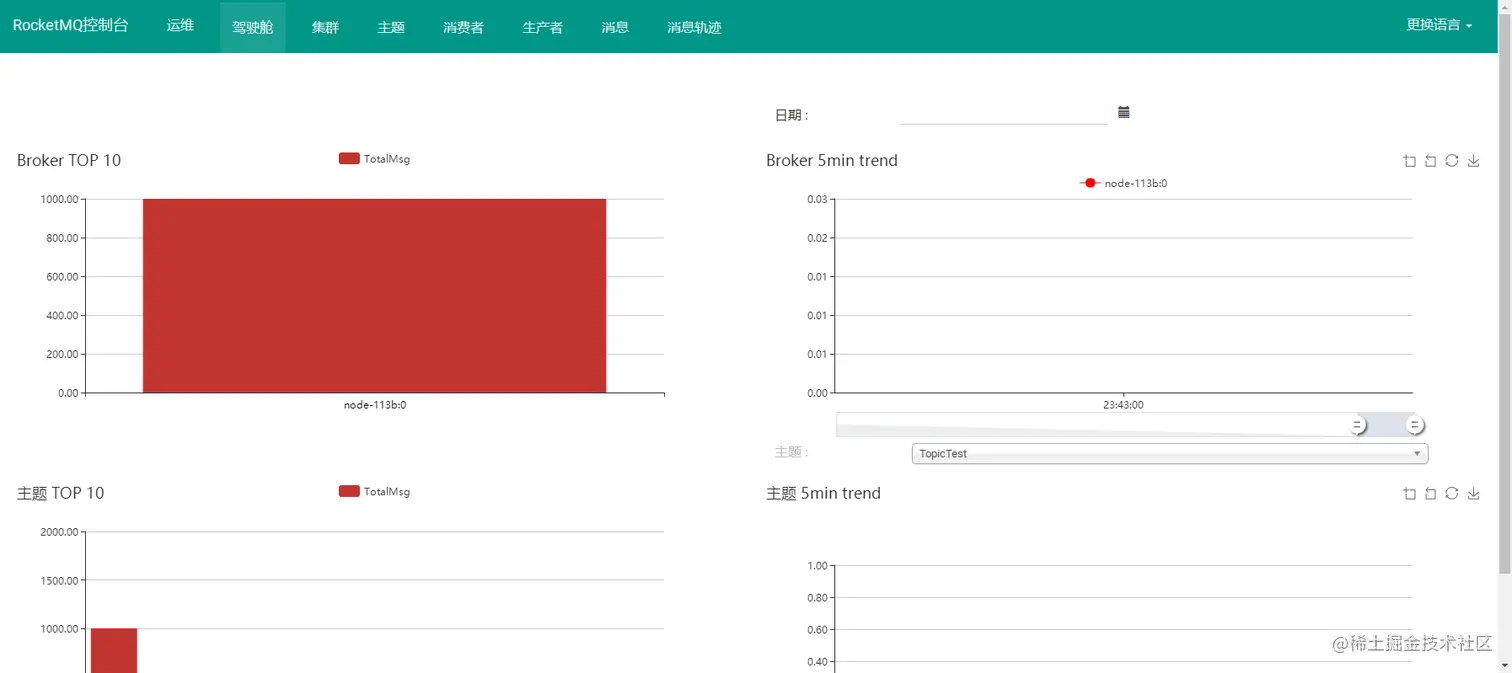Open the 消费者 consumer tab

click(463, 27)
